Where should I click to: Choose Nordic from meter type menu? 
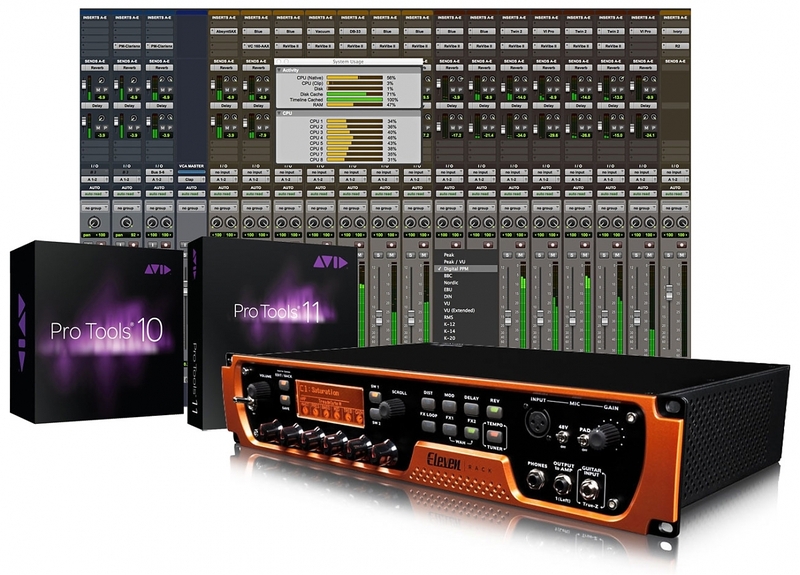465,283
